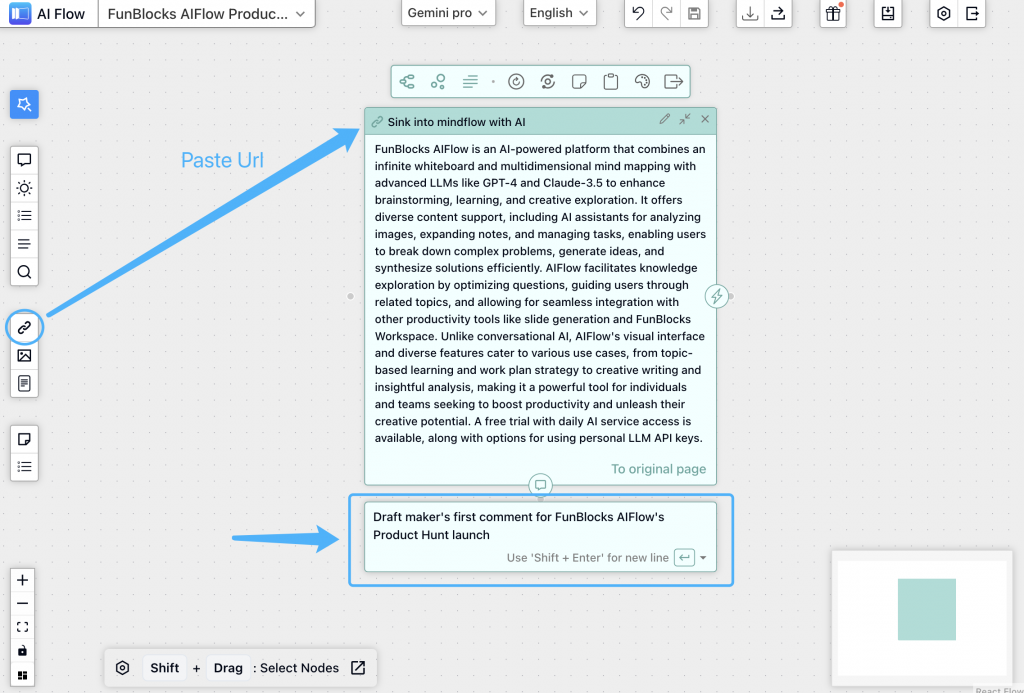Screen dimensions: 1024x693
Task: Toggle the minimap layout button
Action: tap(23, 675)
